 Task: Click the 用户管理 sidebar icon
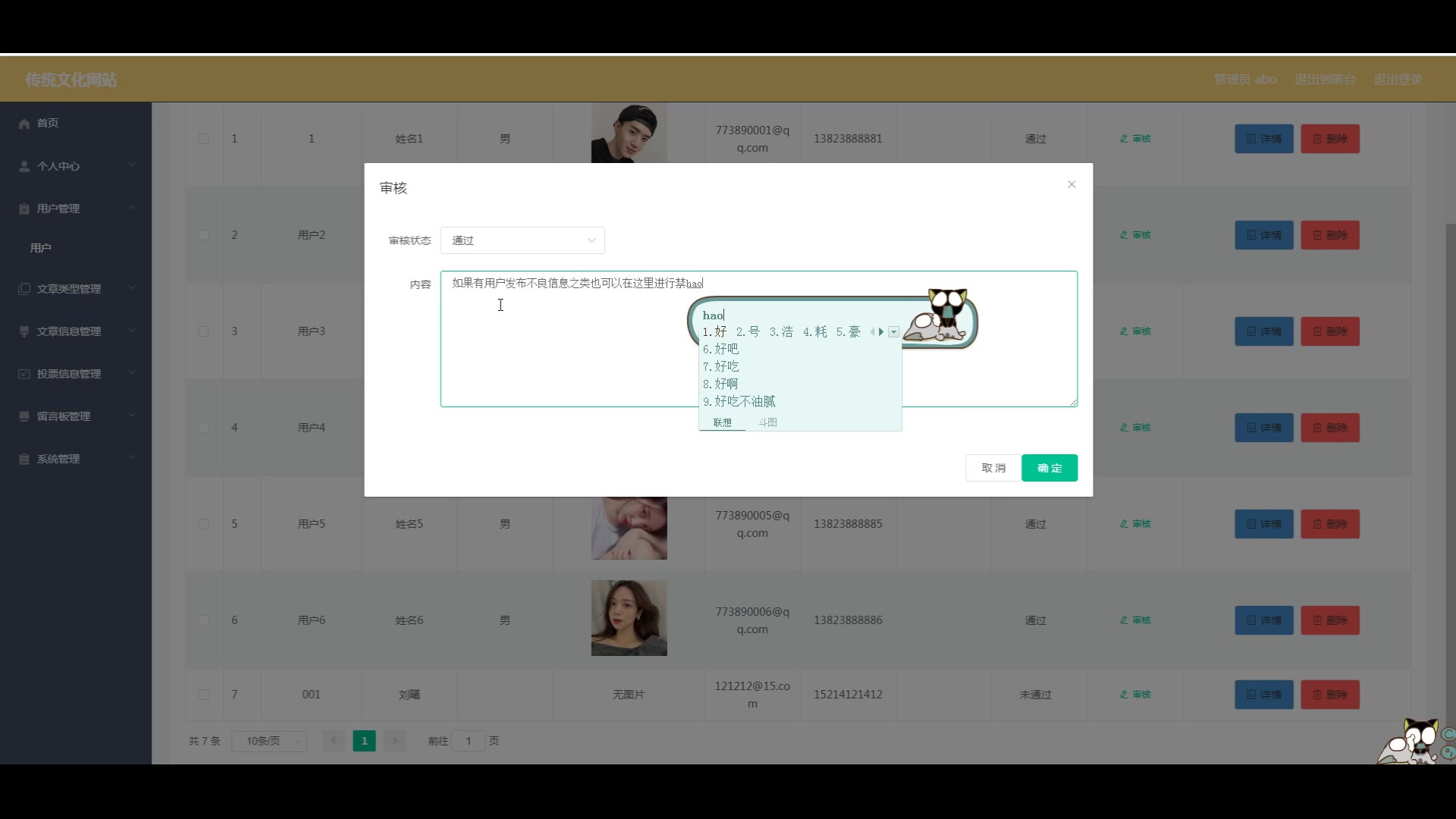click(x=24, y=209)
